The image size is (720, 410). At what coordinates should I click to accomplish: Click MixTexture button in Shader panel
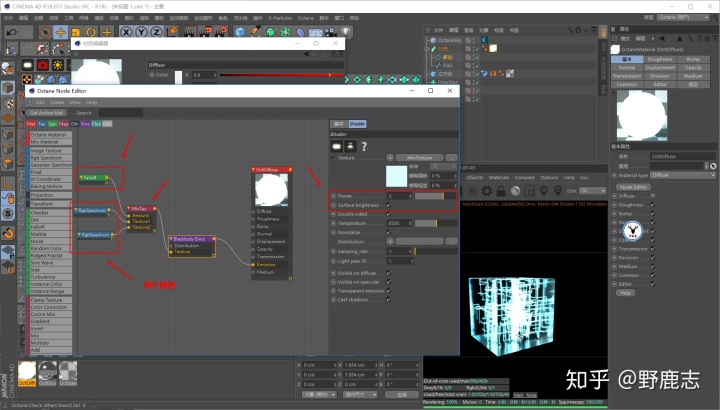click(419, 157)
